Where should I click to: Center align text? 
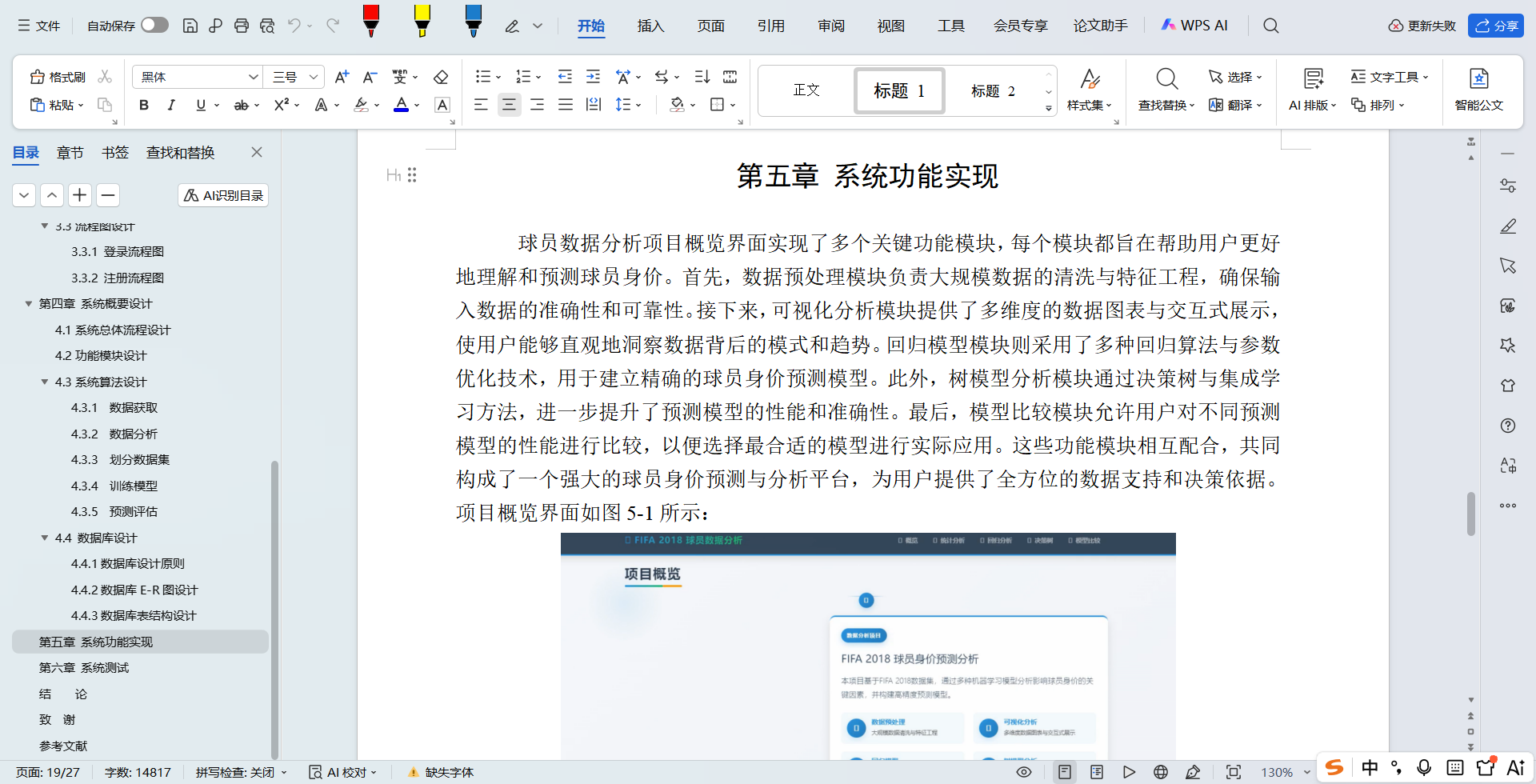click(x=509, y=105)
